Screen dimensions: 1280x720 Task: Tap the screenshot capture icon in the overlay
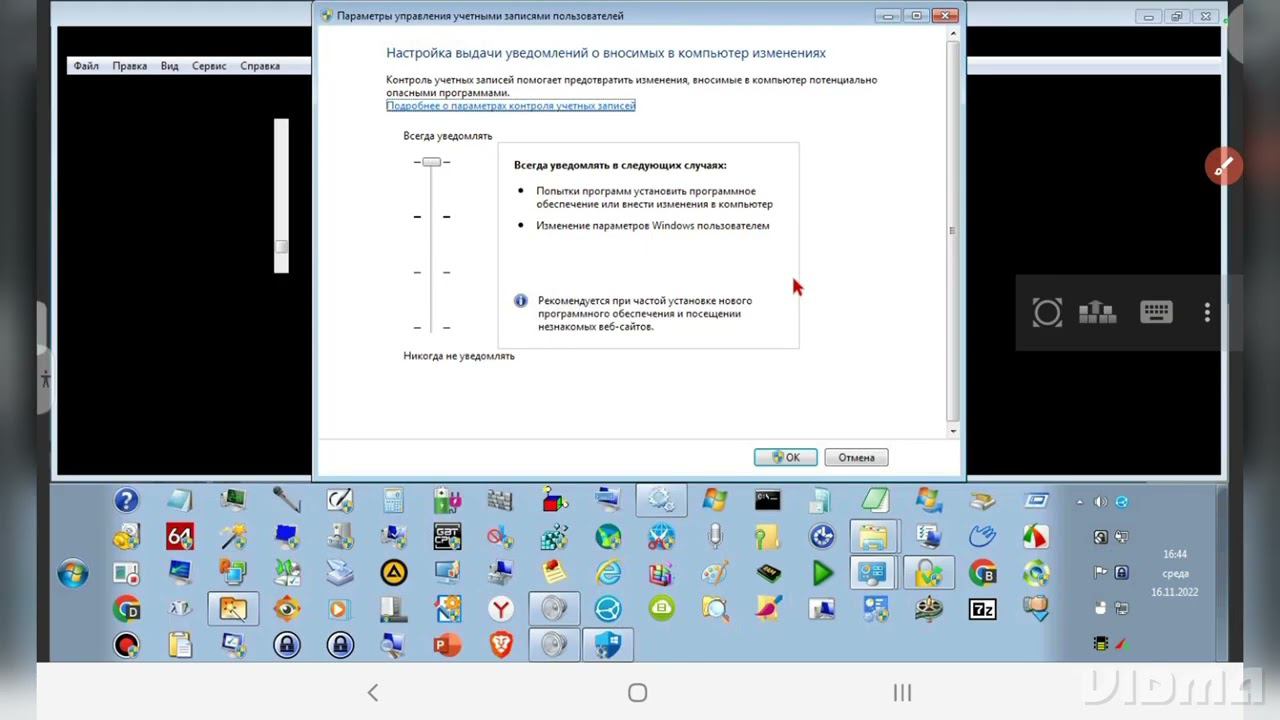(x=1047, y=313)
